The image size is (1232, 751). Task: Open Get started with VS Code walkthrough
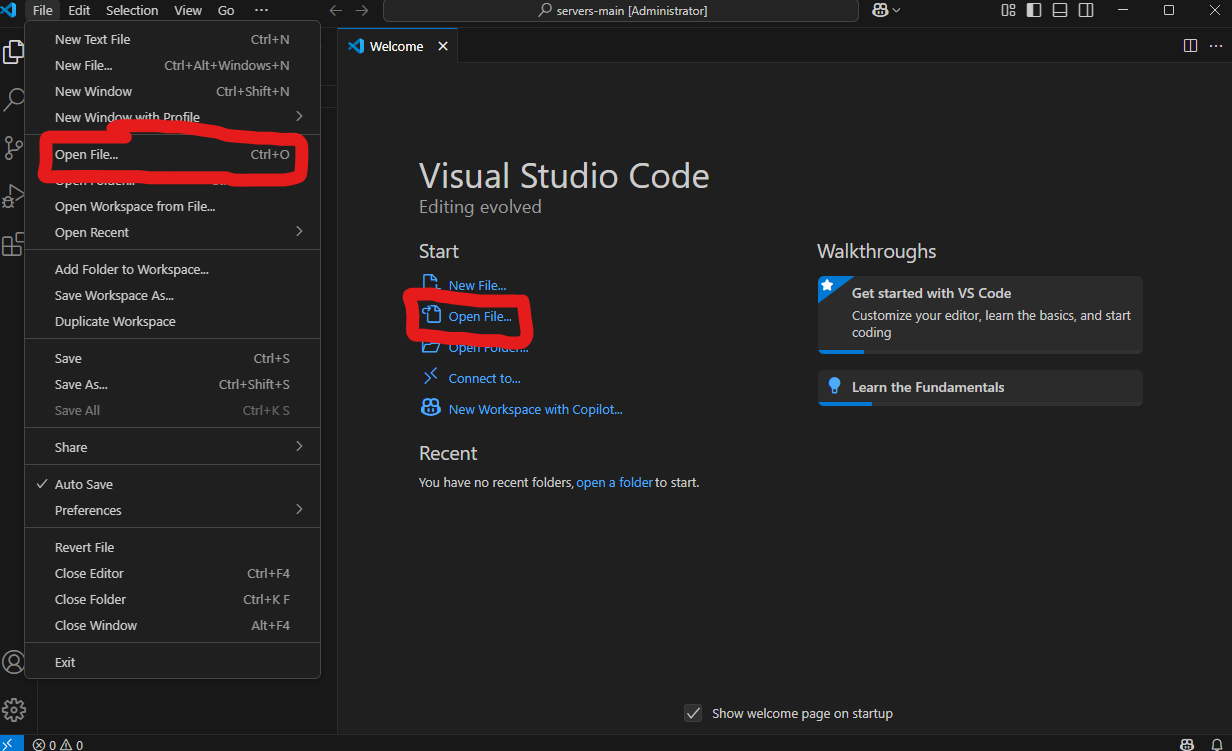(x=980, y=314)
